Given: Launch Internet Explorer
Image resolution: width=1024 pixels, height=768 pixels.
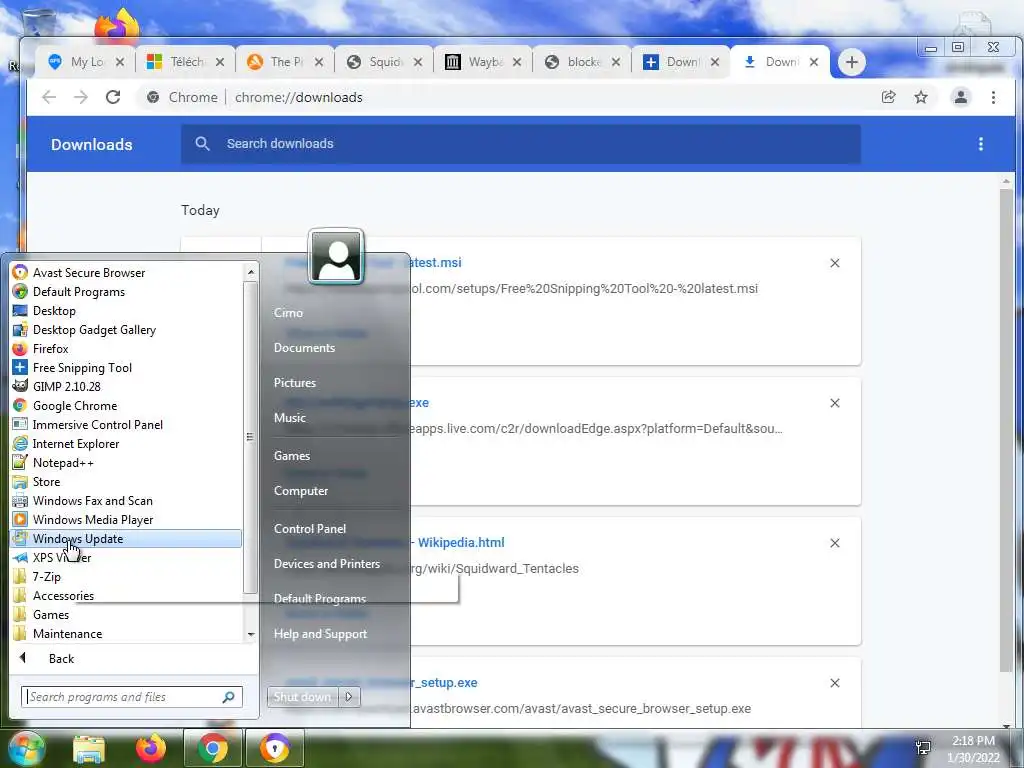Looking at the screenshot, I should point(76,443).
